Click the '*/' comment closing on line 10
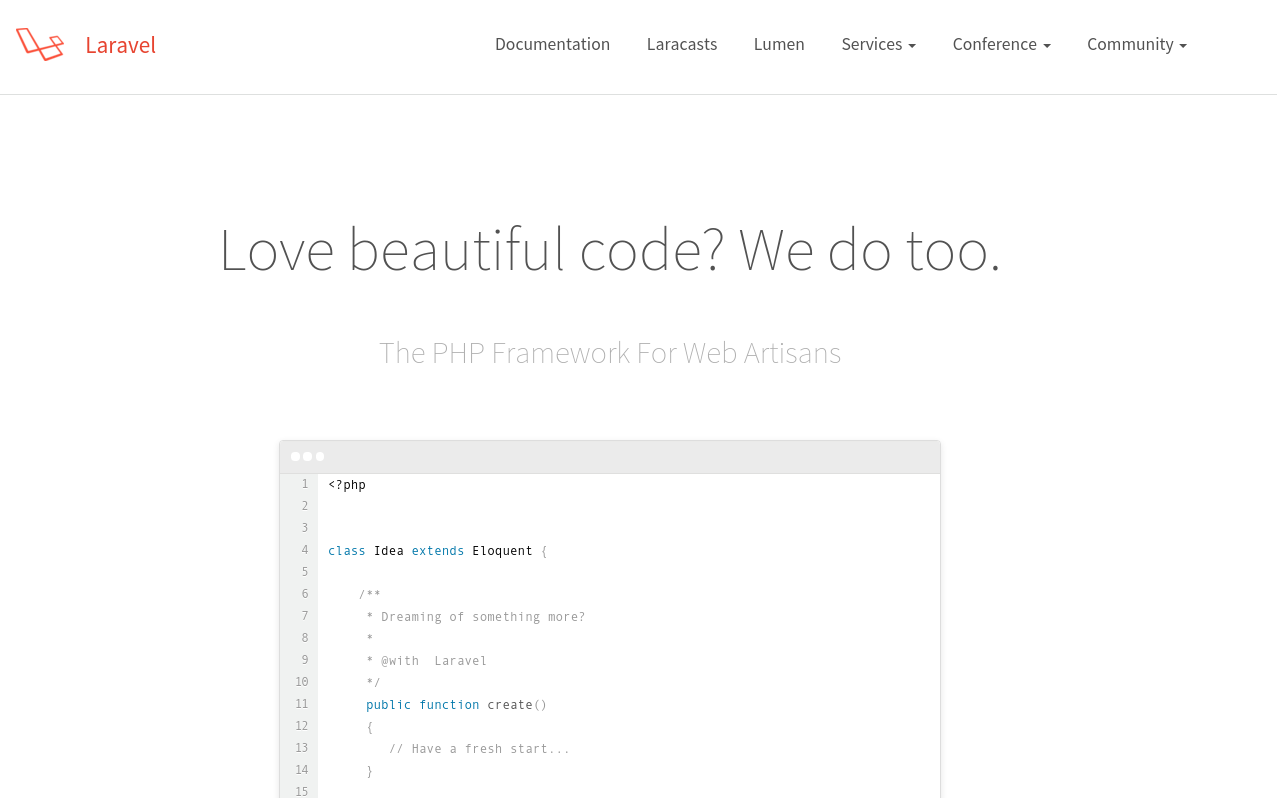Screen dimensions: 1277x798 pos(373,683)
